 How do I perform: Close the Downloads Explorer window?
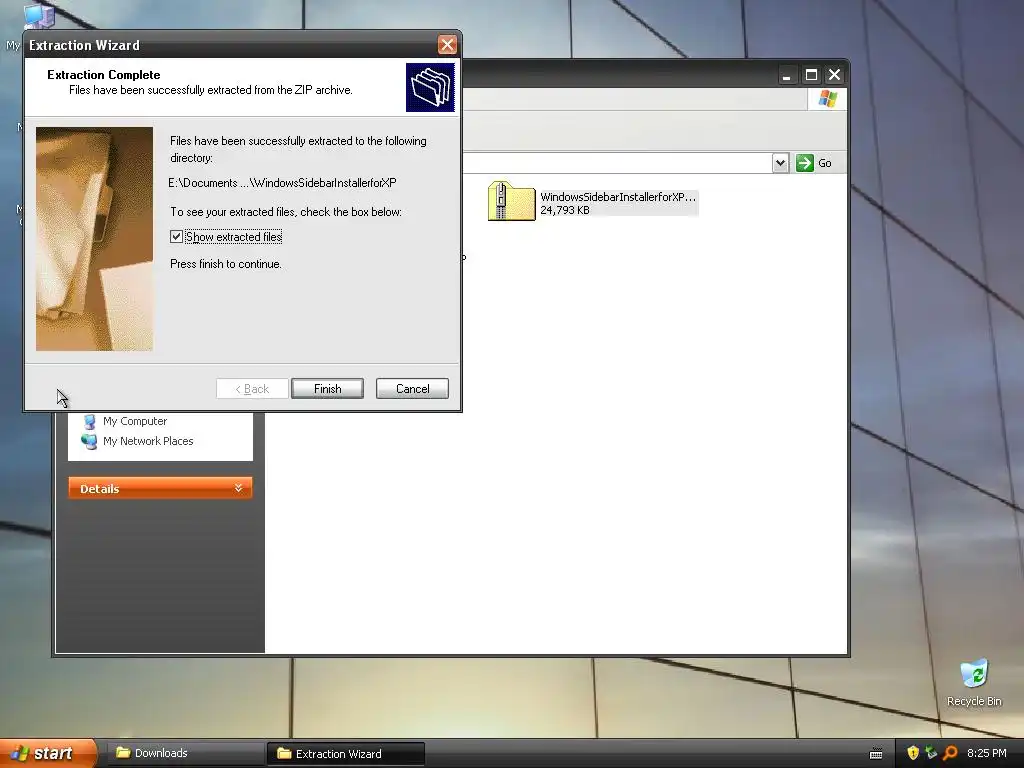[x=835, y=75]
